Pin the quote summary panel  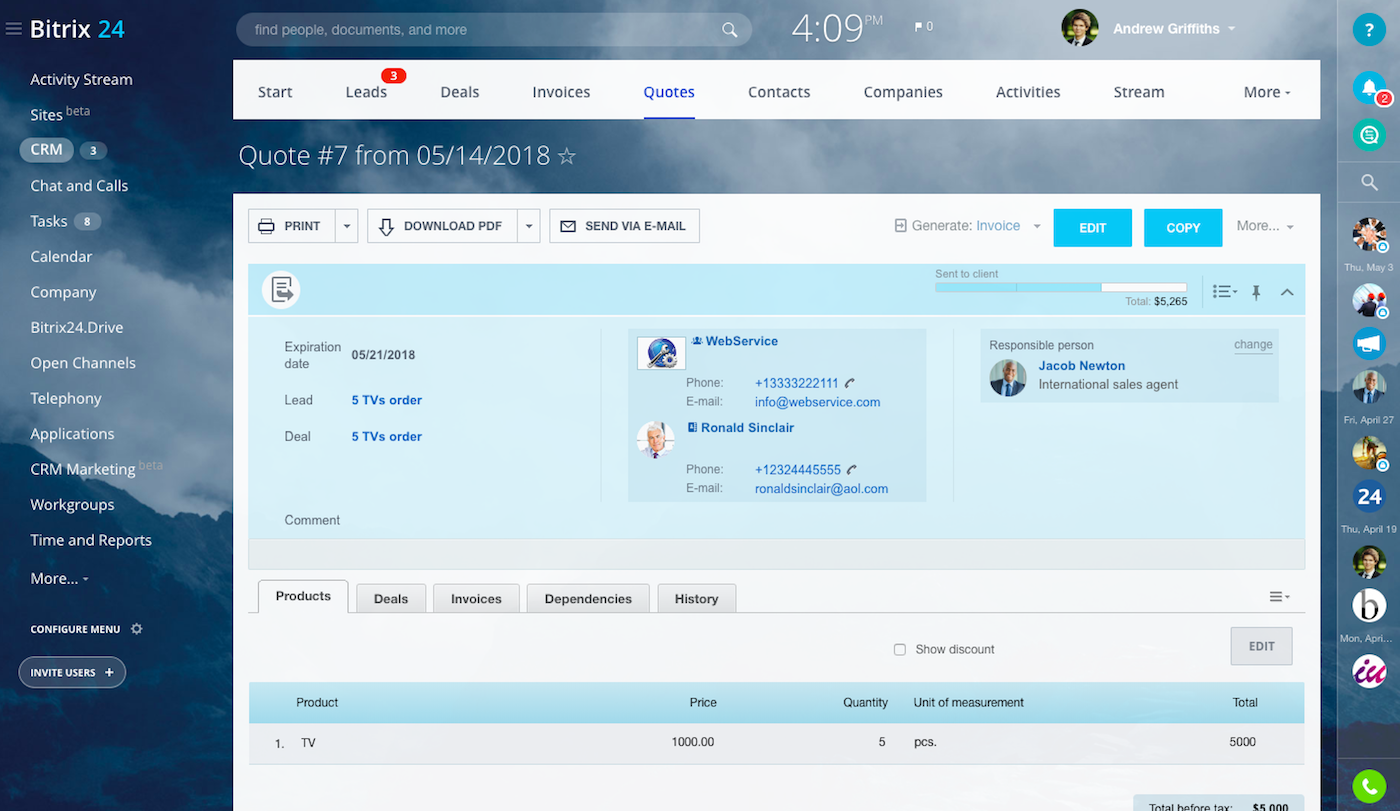coord(1256,291)
